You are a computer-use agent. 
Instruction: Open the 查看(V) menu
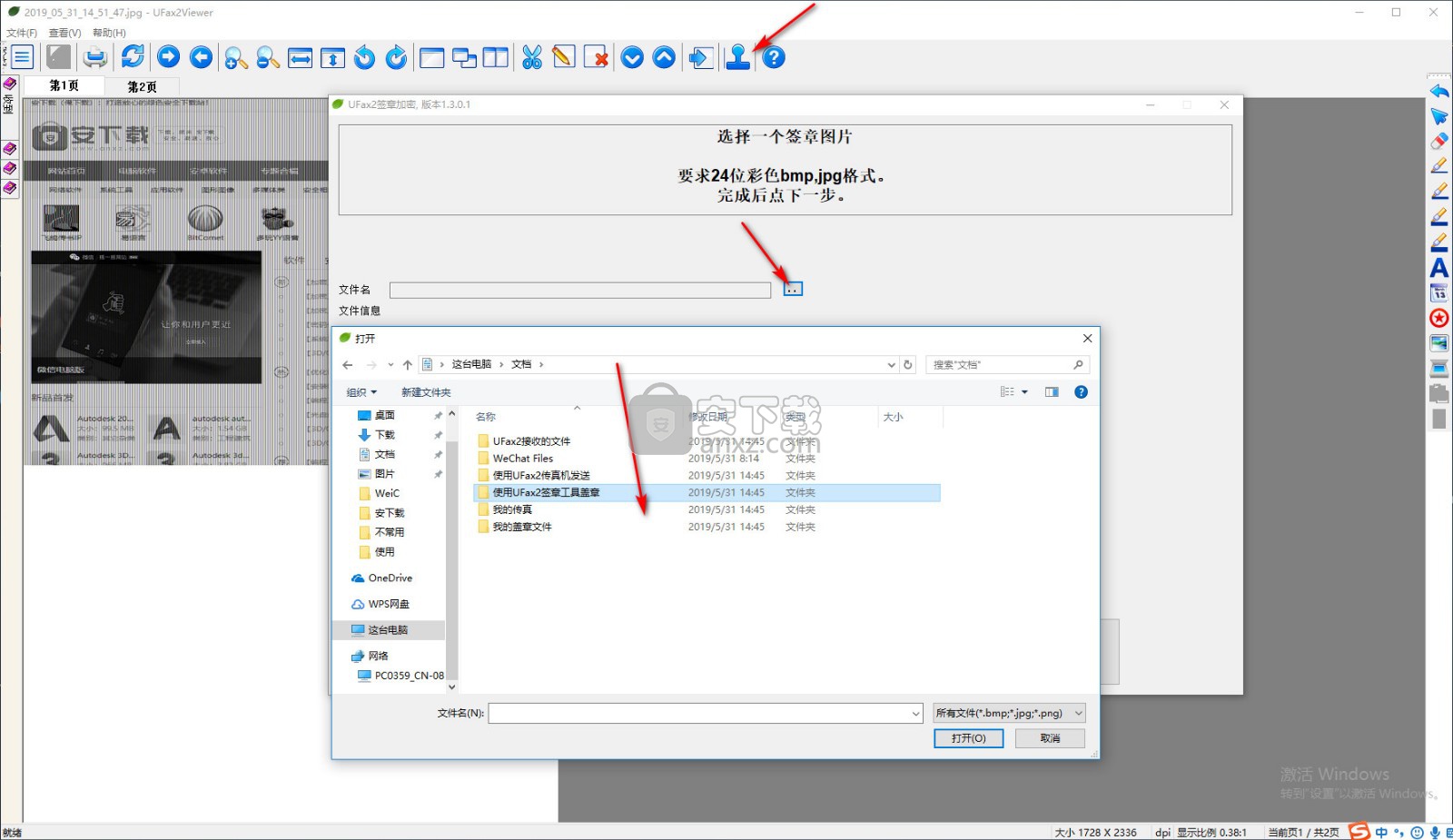point(64,33)
